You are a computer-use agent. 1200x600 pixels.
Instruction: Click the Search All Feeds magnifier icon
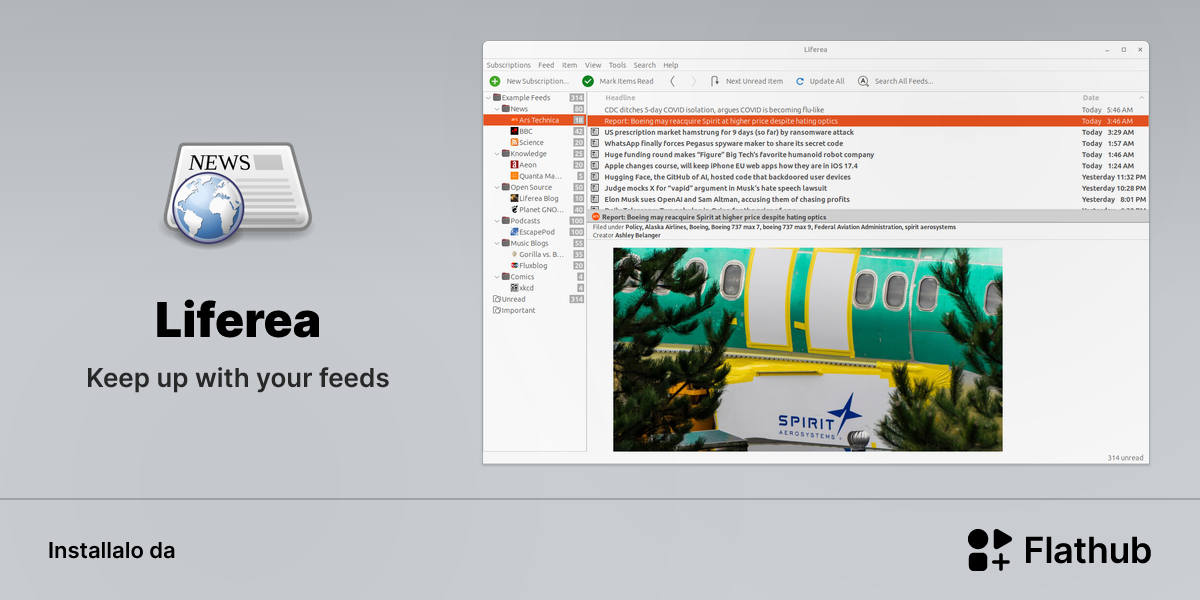tap(863, 81)
